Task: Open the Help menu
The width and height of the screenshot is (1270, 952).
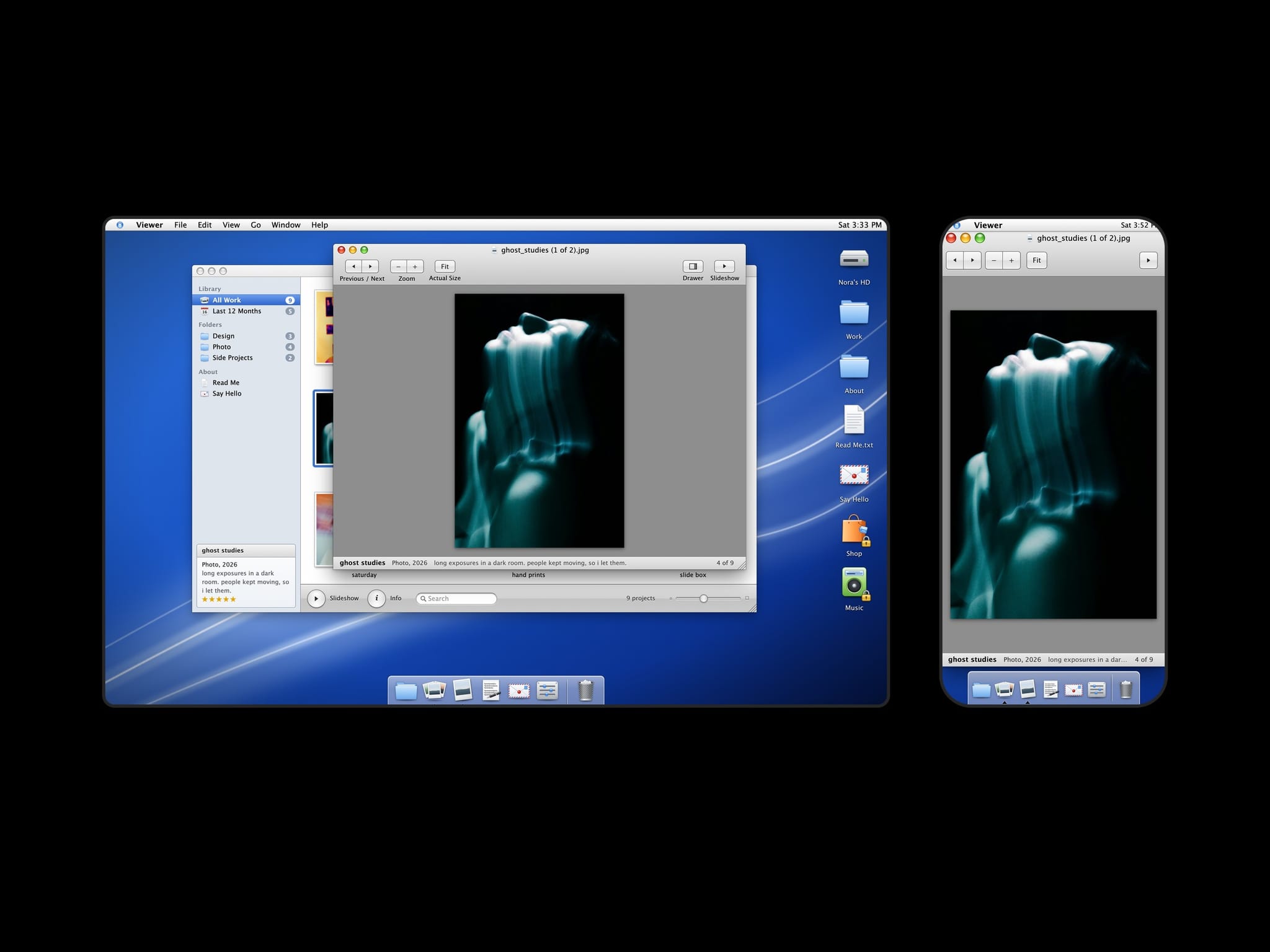Action: click(319, 225)
